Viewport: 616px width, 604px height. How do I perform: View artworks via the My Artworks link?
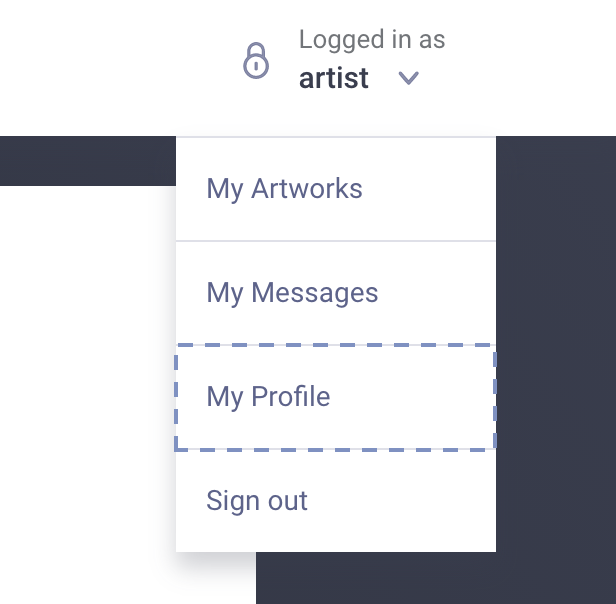click(285, 188)
